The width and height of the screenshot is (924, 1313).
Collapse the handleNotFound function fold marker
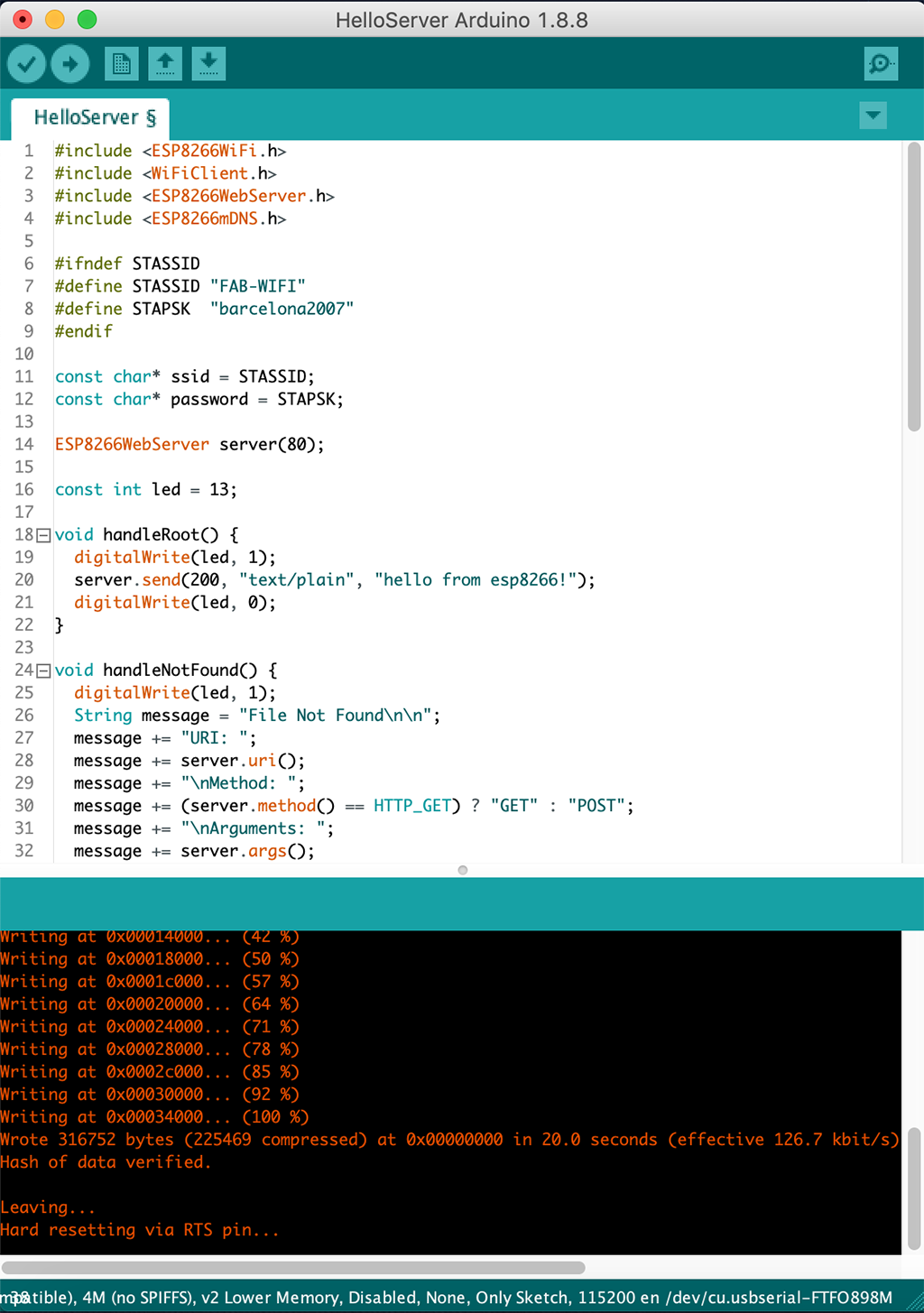pyautogui.click(x=43, y=670)
